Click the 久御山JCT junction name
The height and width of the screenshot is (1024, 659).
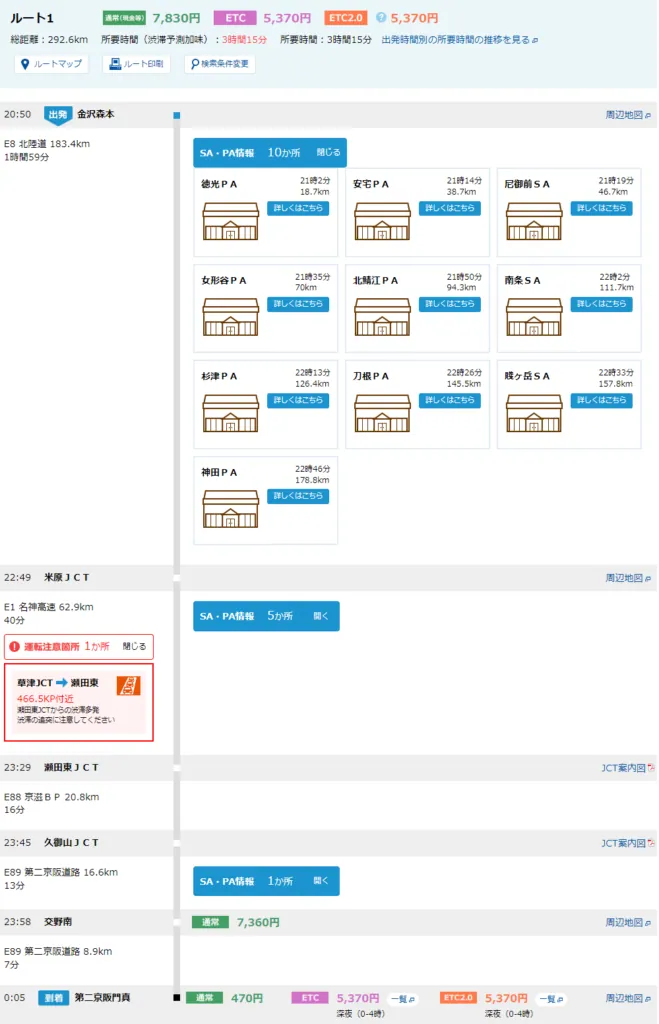pos(71,843)
